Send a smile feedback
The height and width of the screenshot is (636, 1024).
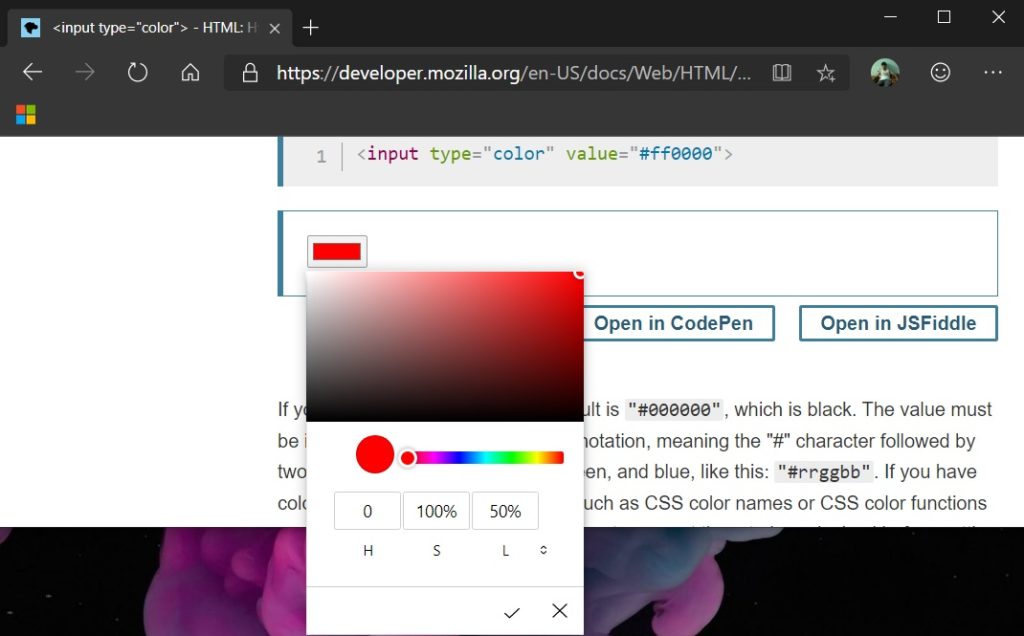click(940, 72)
